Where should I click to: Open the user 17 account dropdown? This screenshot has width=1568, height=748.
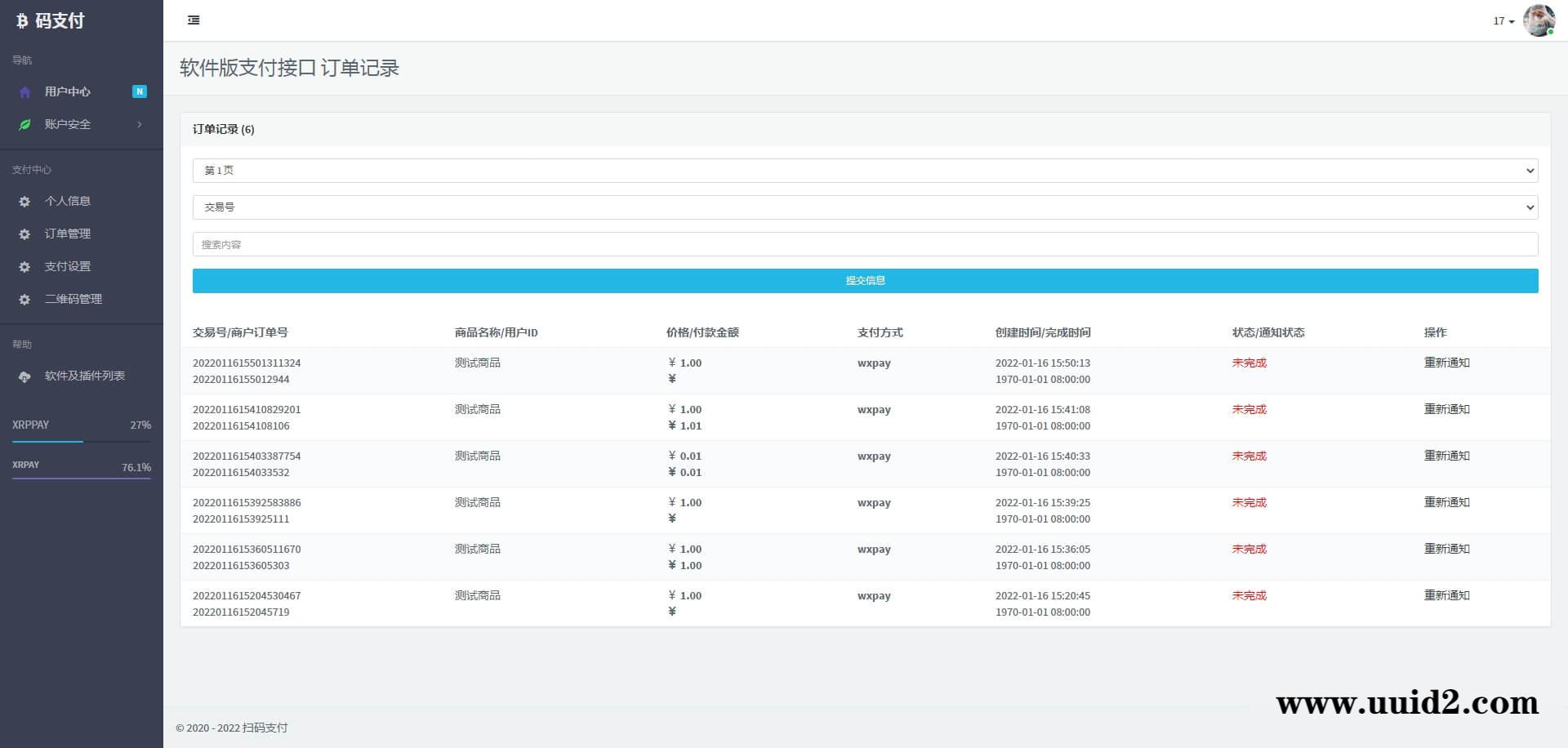click(x=1503, y=21)
